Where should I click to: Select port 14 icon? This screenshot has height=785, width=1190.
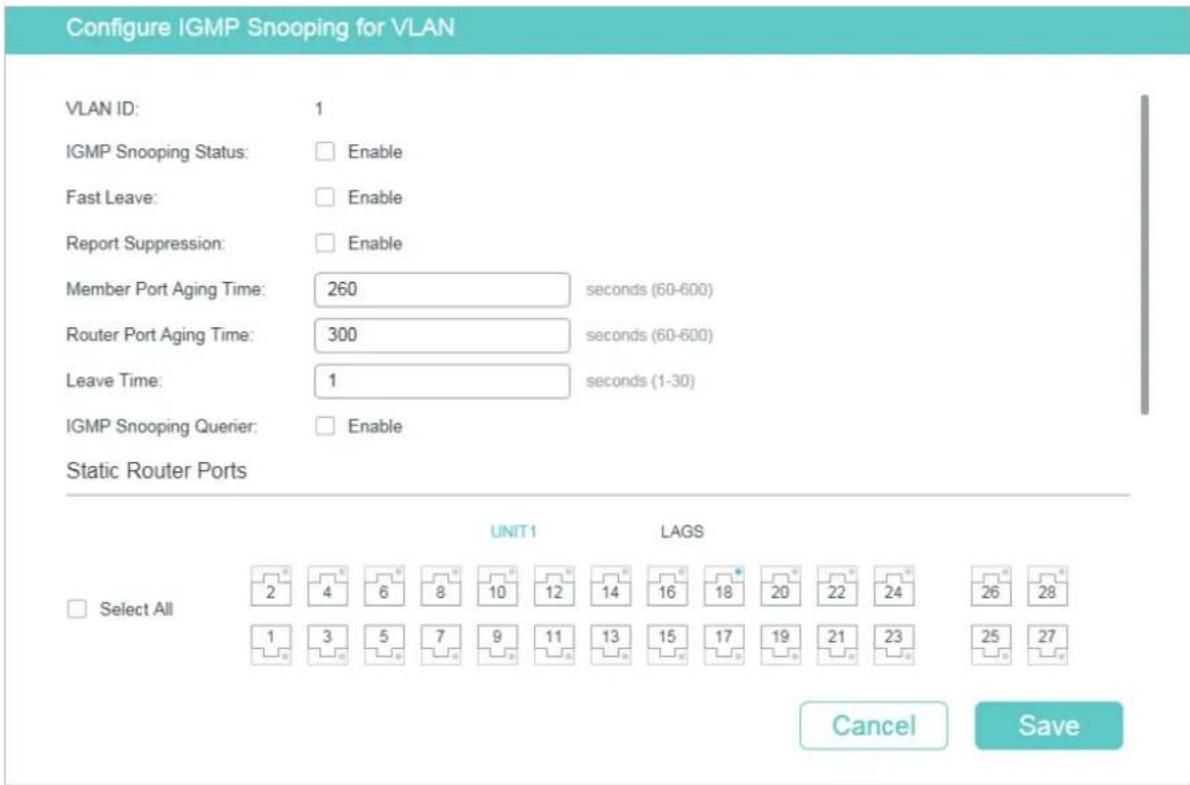coord(610,586)
